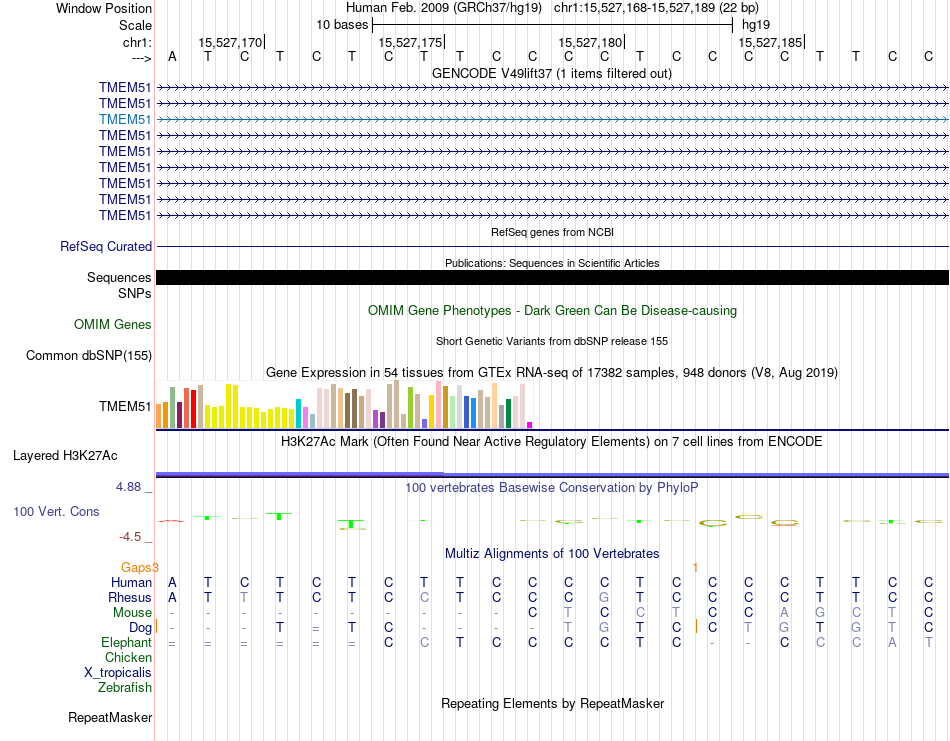Click the Common dbSNP(155) track label

(88, 356)
